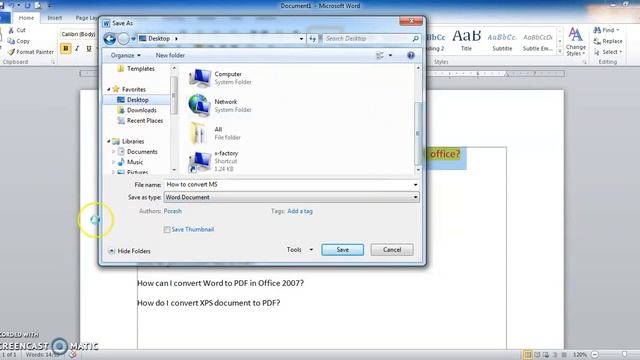This screenshot has width=640, height=360.
Task: Open the Calibri (Body) font name box
Action: 78,34
